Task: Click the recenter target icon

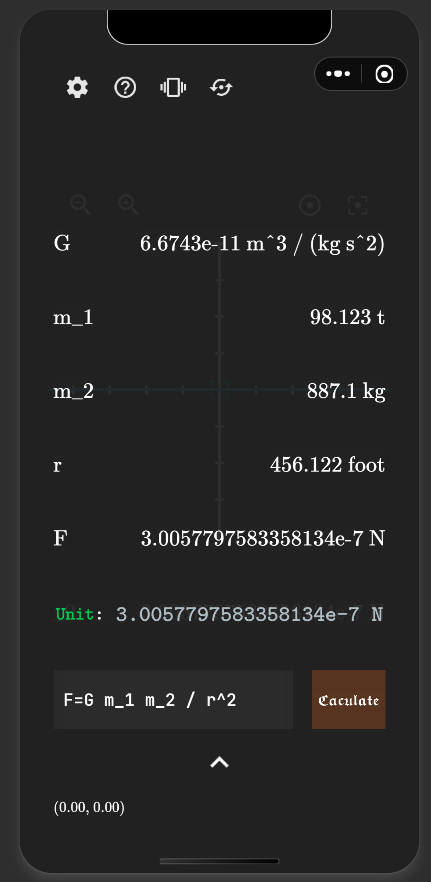Action: 310,205
